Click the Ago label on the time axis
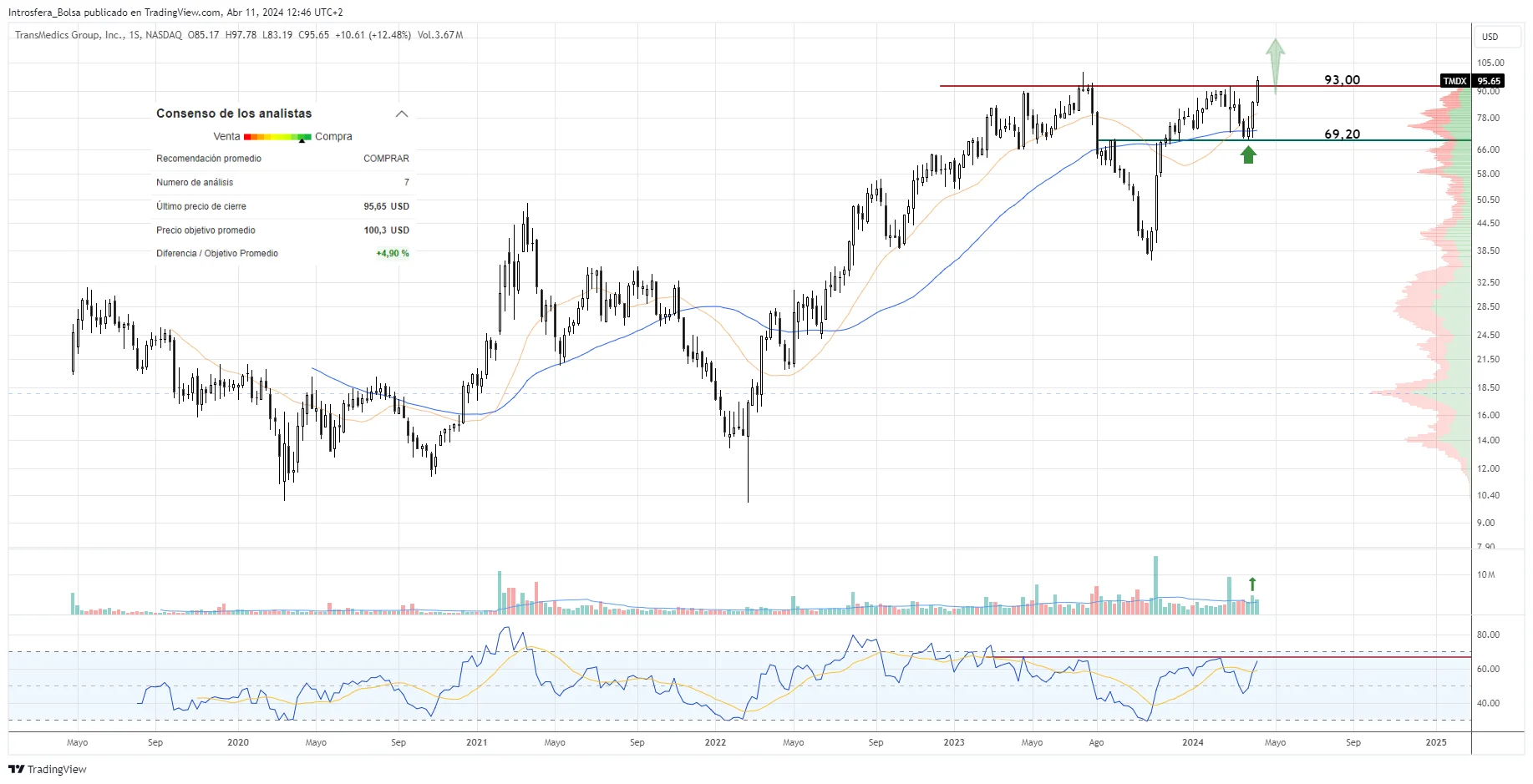 point(1096,742)
